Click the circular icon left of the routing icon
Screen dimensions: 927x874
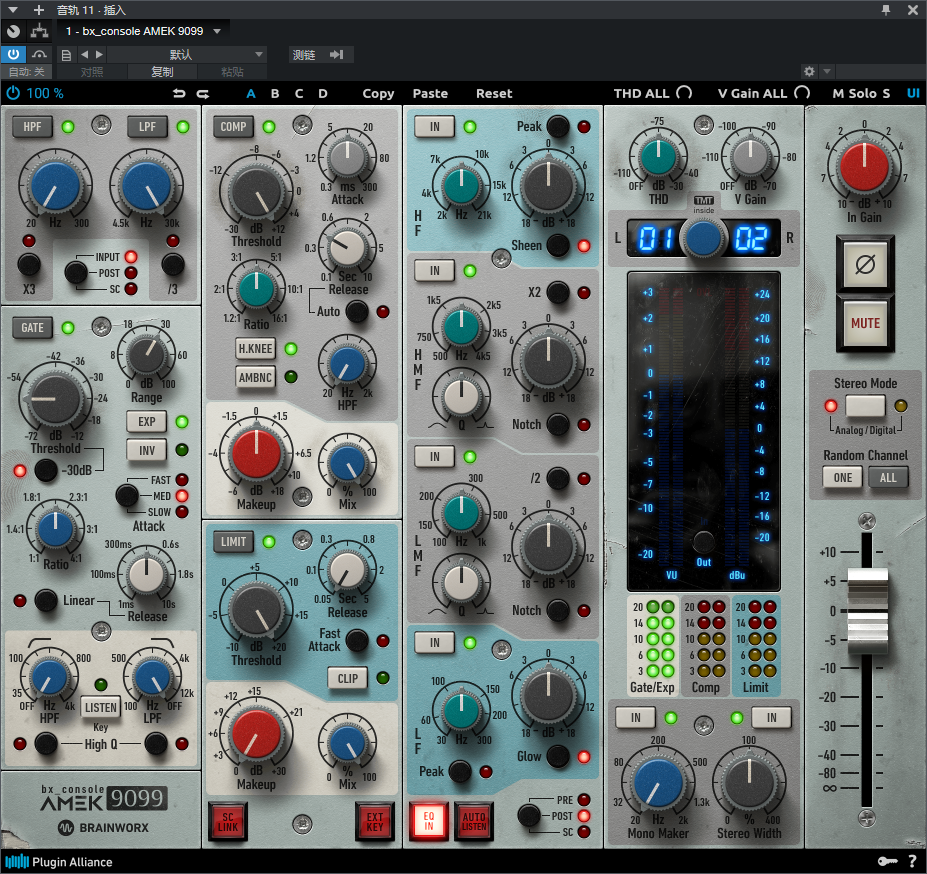(14, 31)
